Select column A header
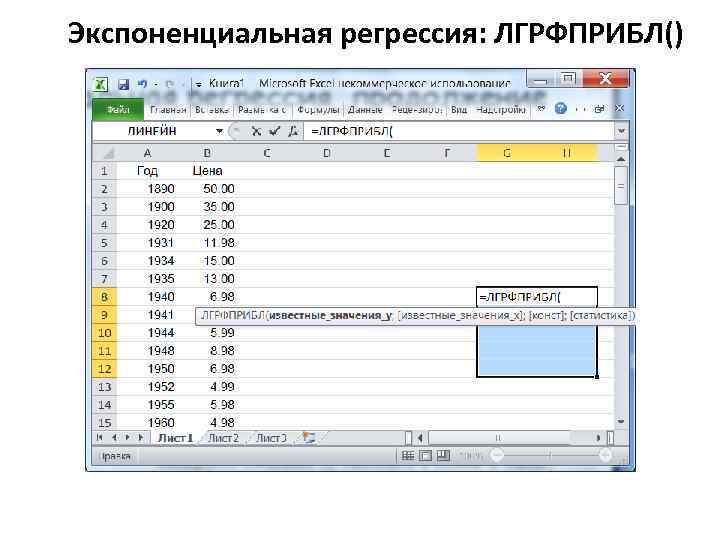Image resolution: width=720 pixels, height=540 pixels. coord(147,153)
